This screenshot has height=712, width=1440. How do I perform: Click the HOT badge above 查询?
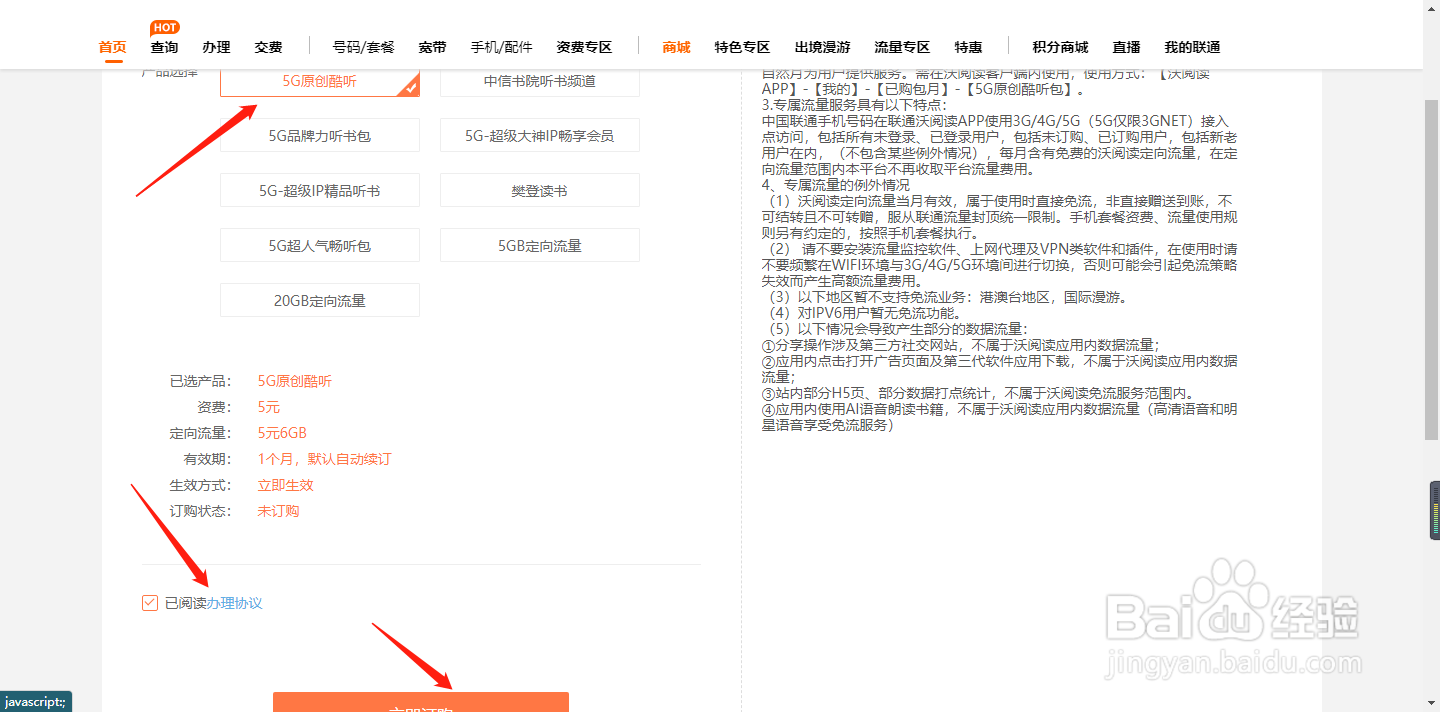coord(165,27)
